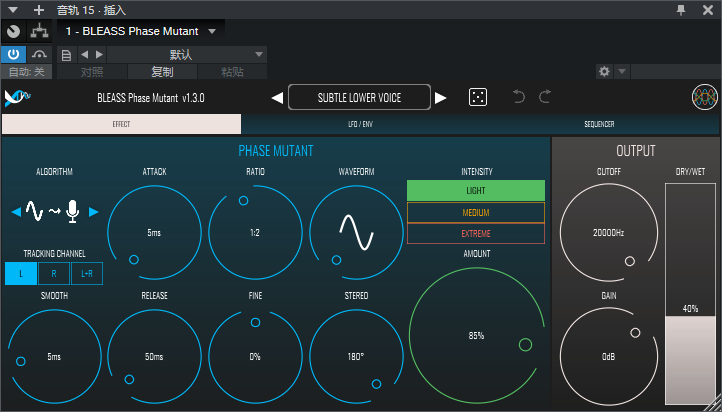Select EXTREME intensity
This screenshot has height=412, width=722.
[476, 233]
